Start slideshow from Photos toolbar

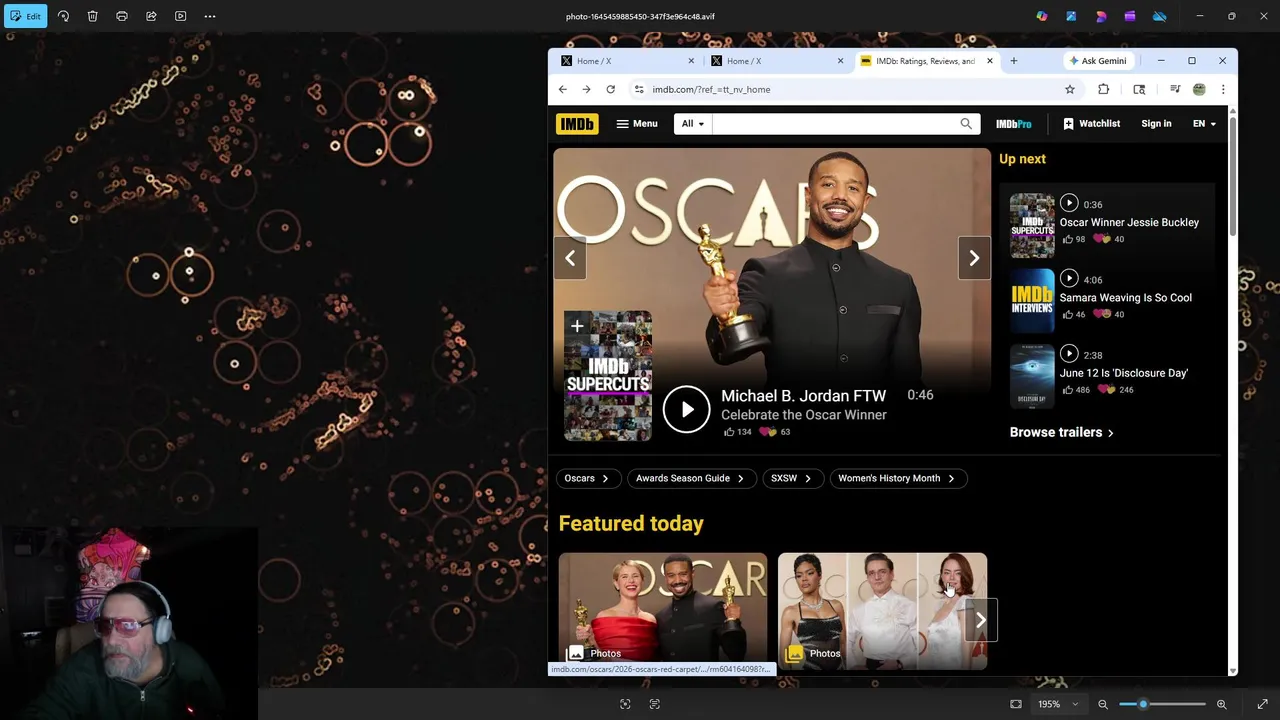181,16
